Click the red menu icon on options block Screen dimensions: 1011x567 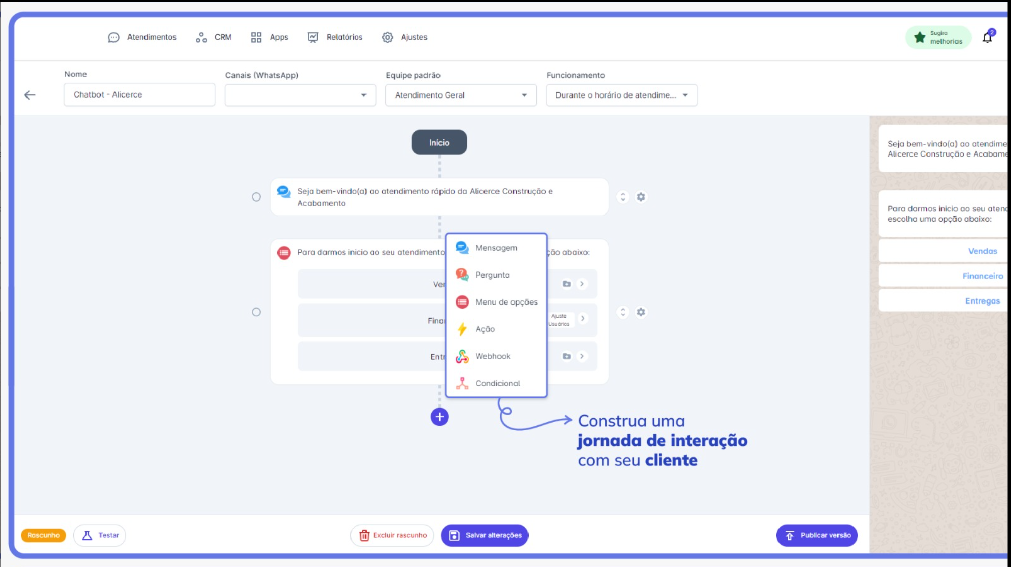coord(284,253)
